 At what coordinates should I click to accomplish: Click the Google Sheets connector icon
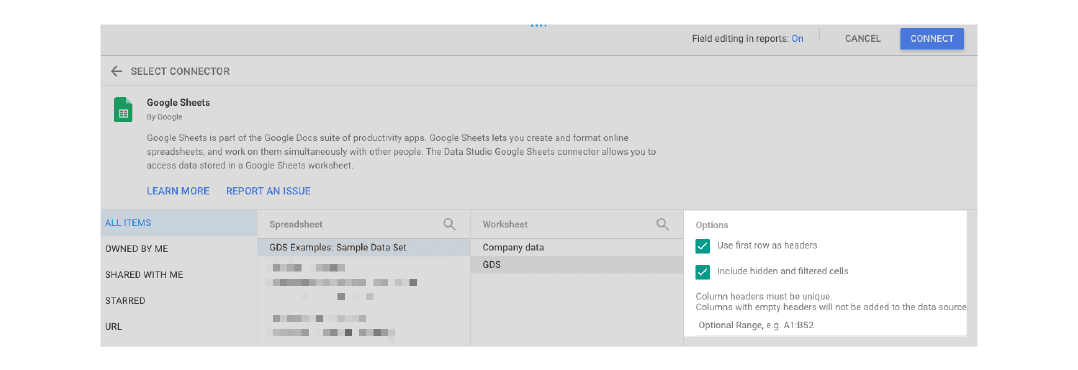(x=123, y=109)
